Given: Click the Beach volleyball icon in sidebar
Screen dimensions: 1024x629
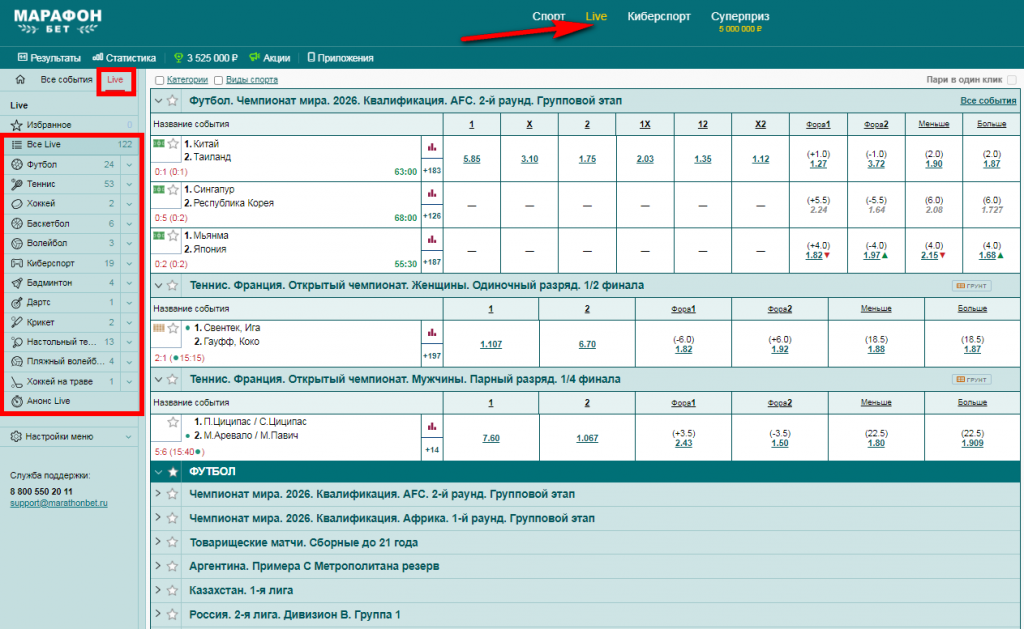Looking at the screenshot, I should click(17, 361).
